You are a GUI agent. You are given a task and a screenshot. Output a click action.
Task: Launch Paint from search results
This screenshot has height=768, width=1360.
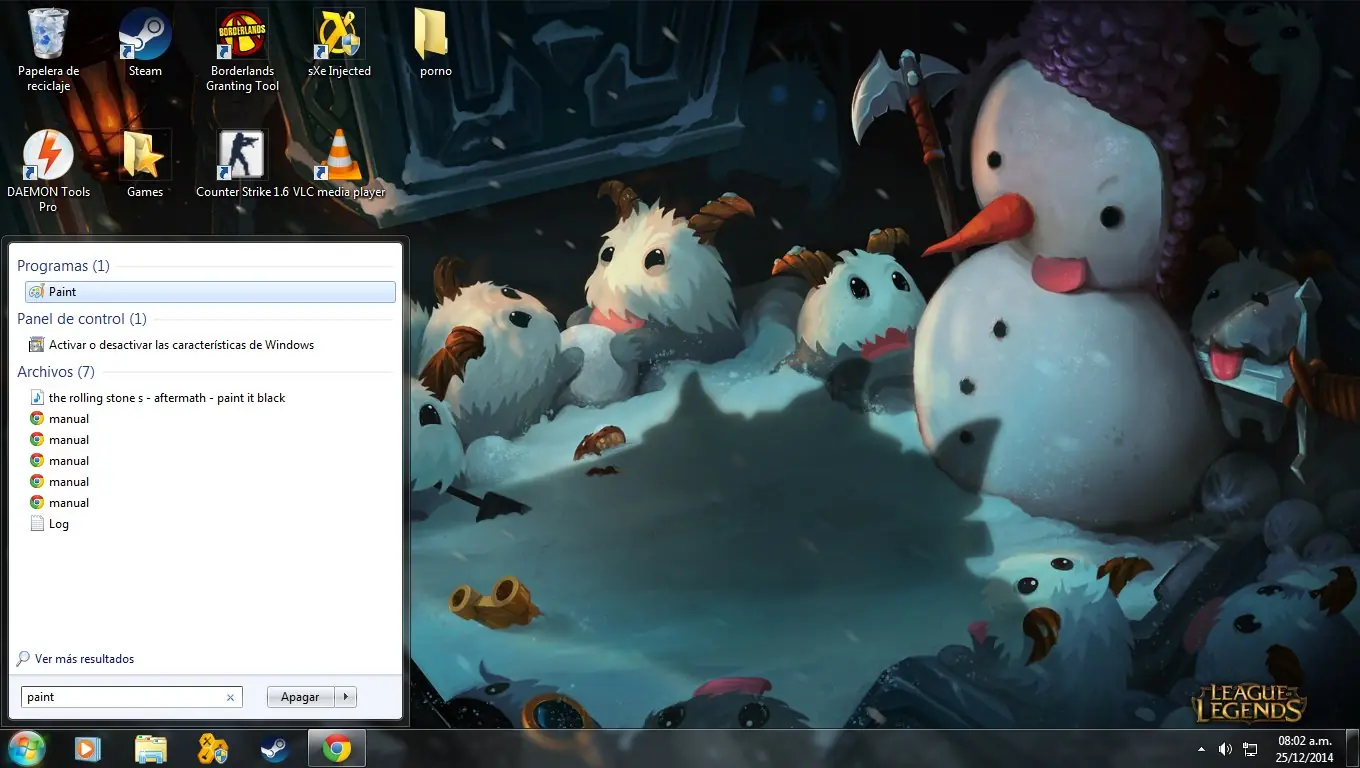tap(210, 292)
